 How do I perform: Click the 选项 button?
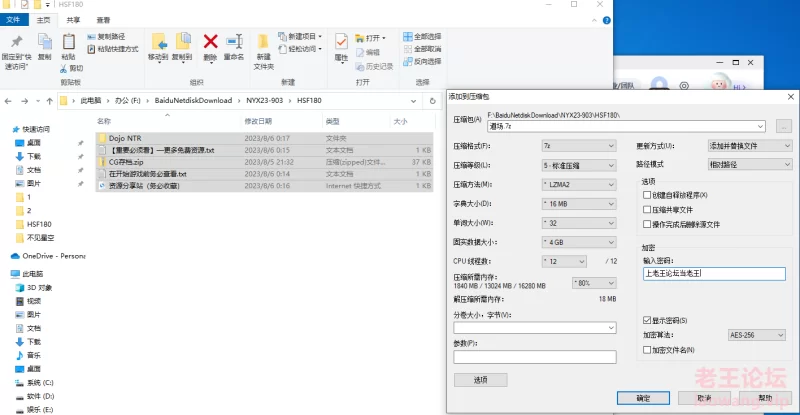pyautogui.click(x=480, y=380)
